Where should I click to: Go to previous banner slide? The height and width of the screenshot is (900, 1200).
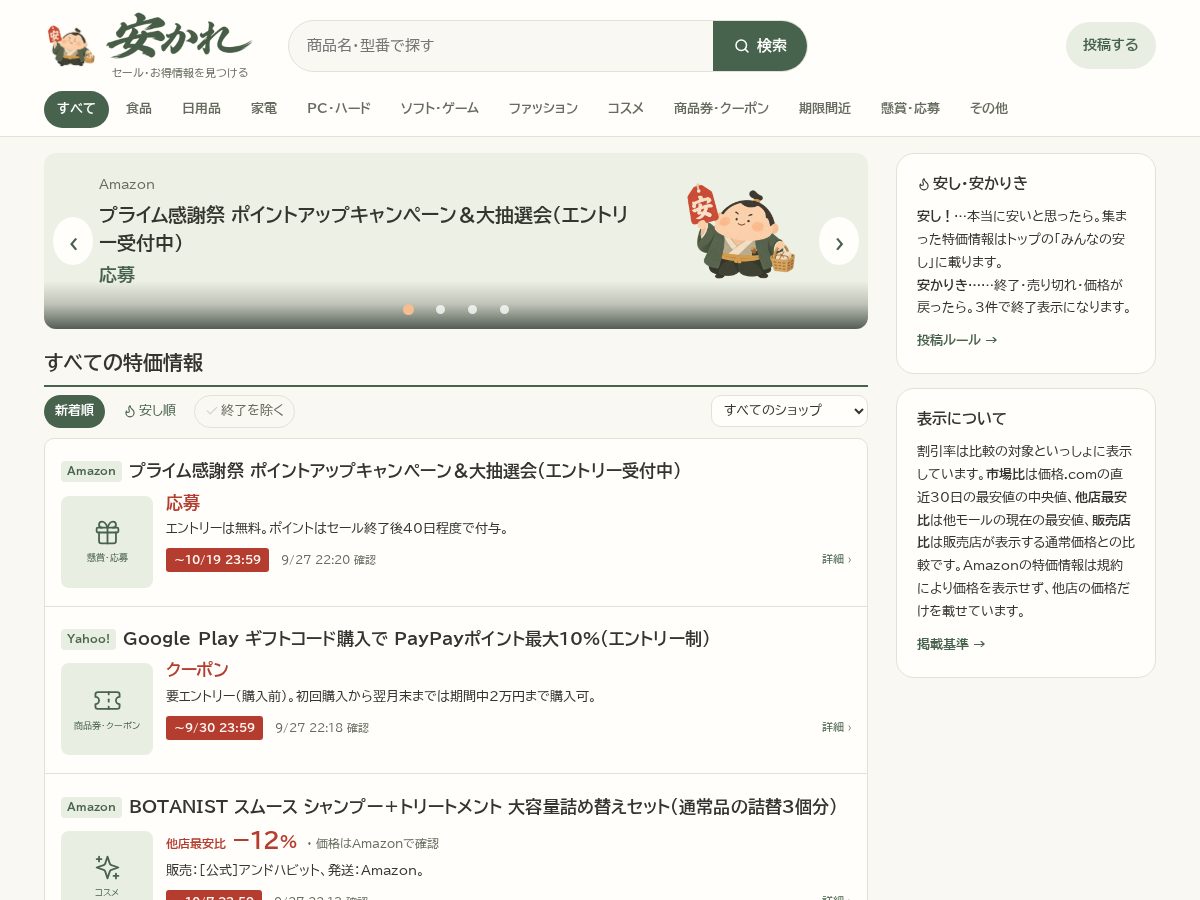[x=73, y=241]
